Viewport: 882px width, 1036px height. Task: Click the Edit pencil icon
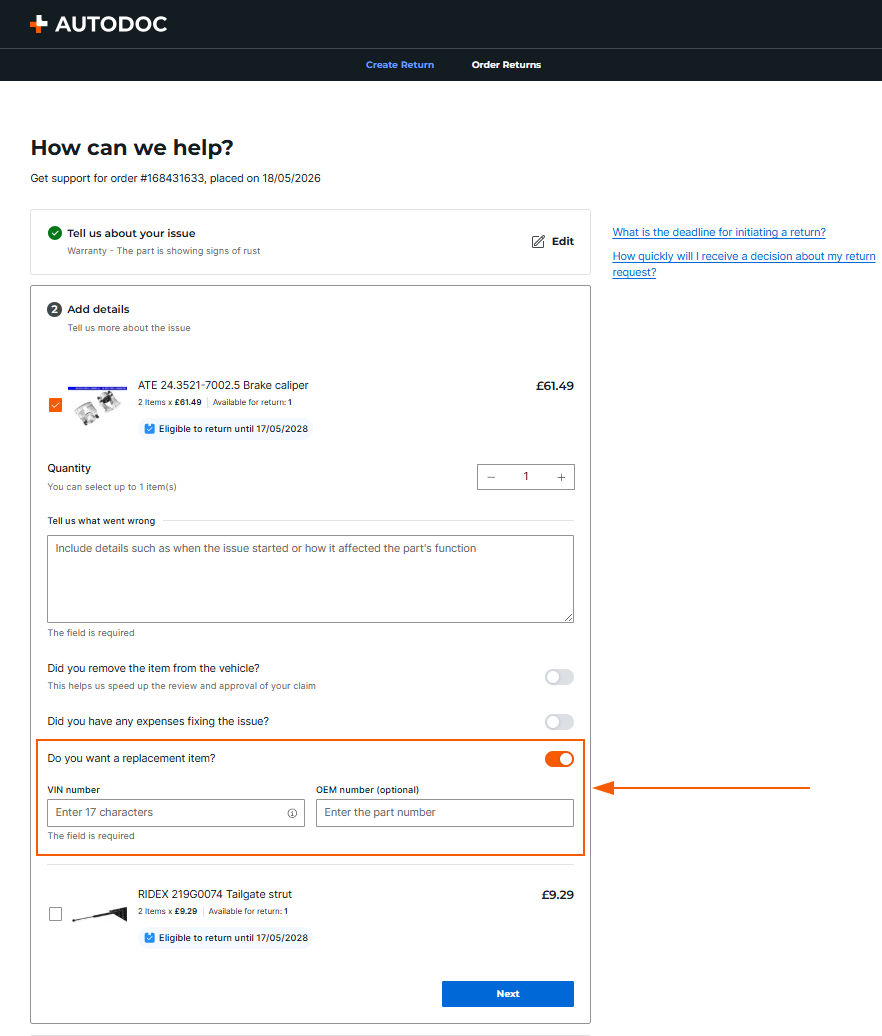[538, 242]
